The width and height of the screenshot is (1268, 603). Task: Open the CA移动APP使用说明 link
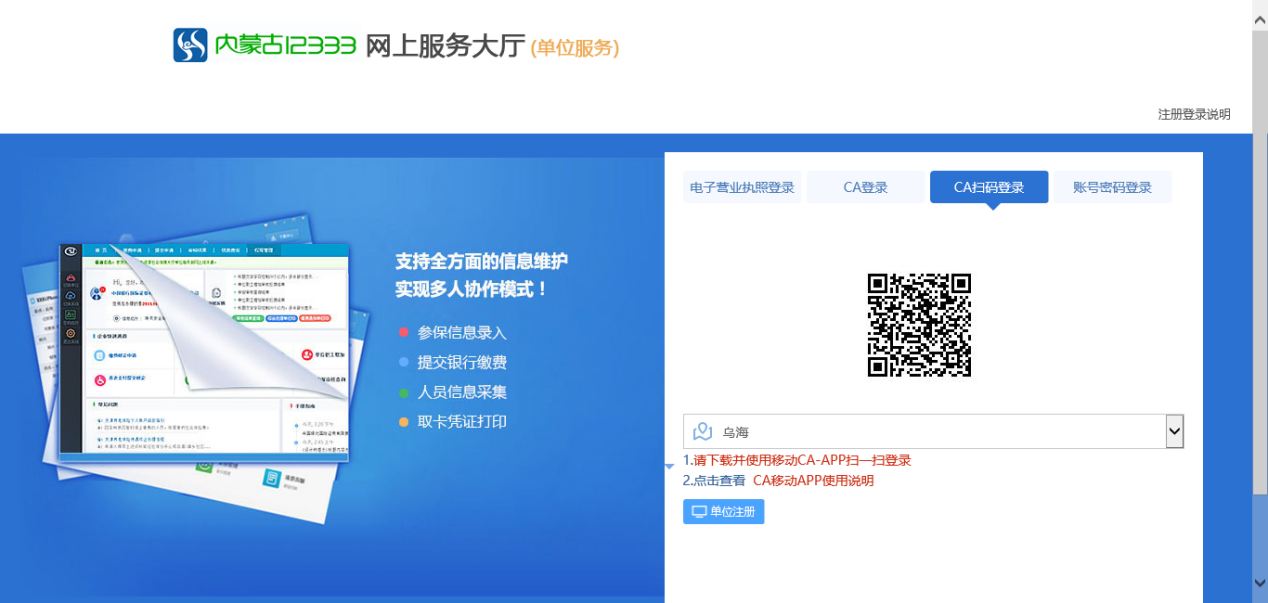point(813,481)
